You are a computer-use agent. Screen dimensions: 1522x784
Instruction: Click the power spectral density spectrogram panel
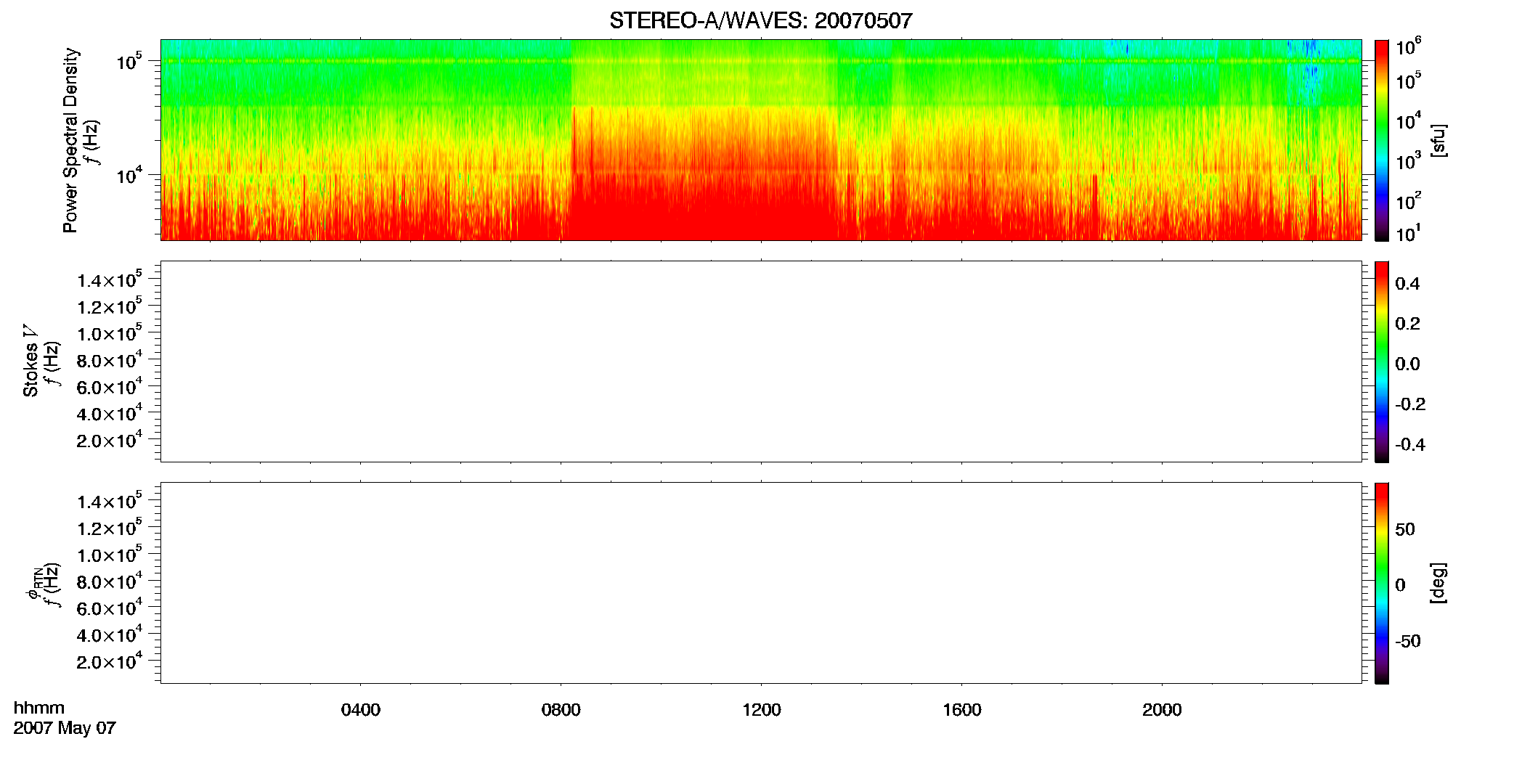click(761, 140)
